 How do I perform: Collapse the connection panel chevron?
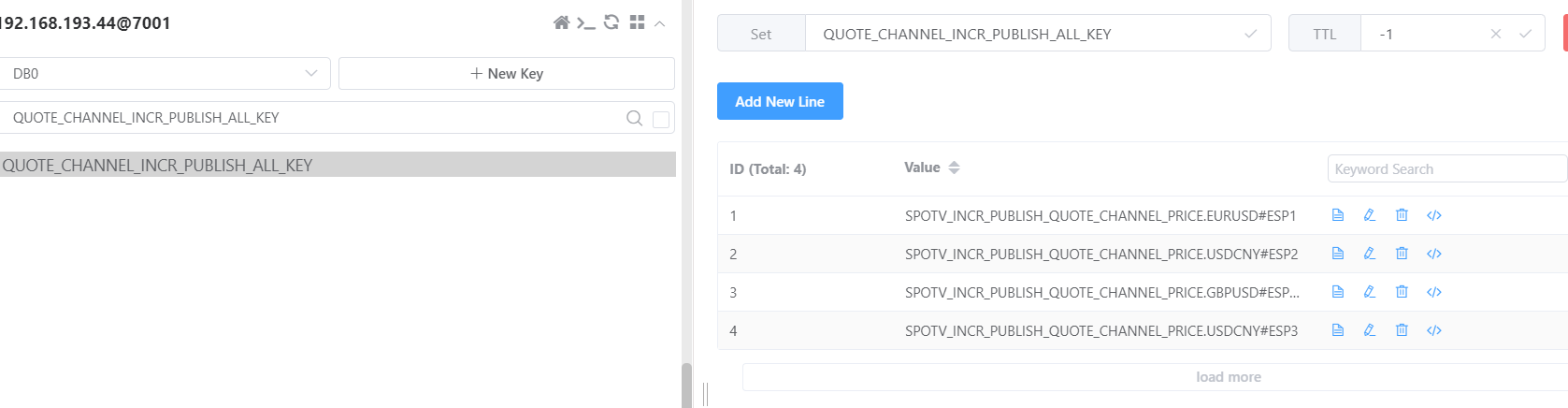click(x=660, y=22)
